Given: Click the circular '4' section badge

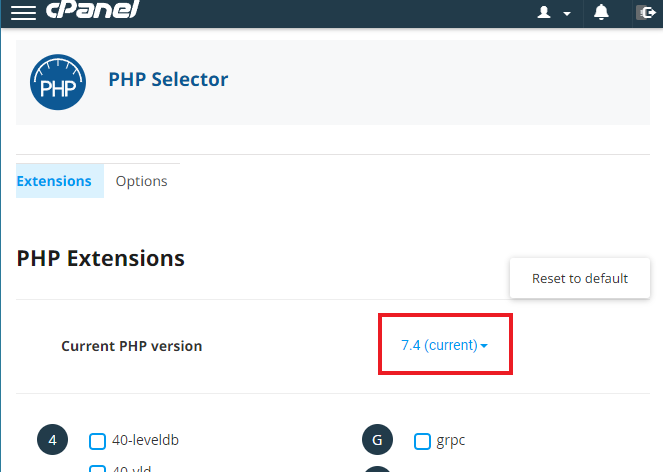Looking at the screenshot, I should tap(53, 440).
